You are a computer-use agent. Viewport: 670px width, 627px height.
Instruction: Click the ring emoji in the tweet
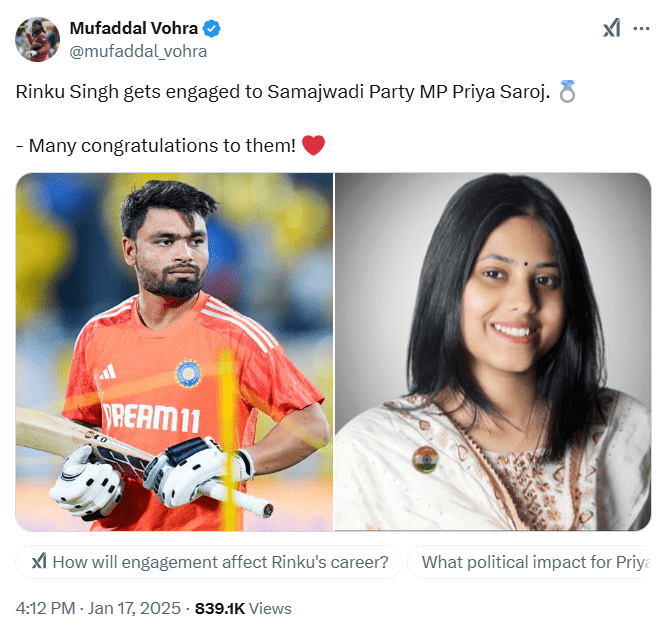click(568, 93)
